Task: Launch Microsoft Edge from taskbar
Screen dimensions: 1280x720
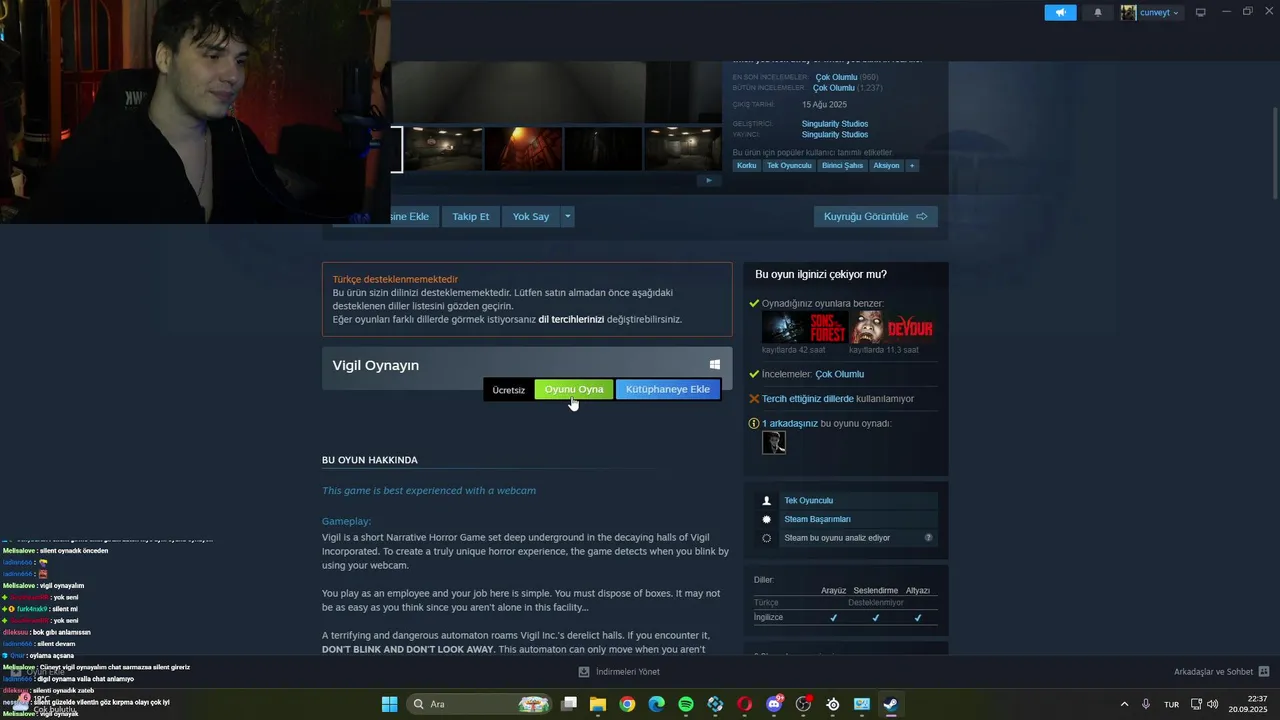Action: 656,704
